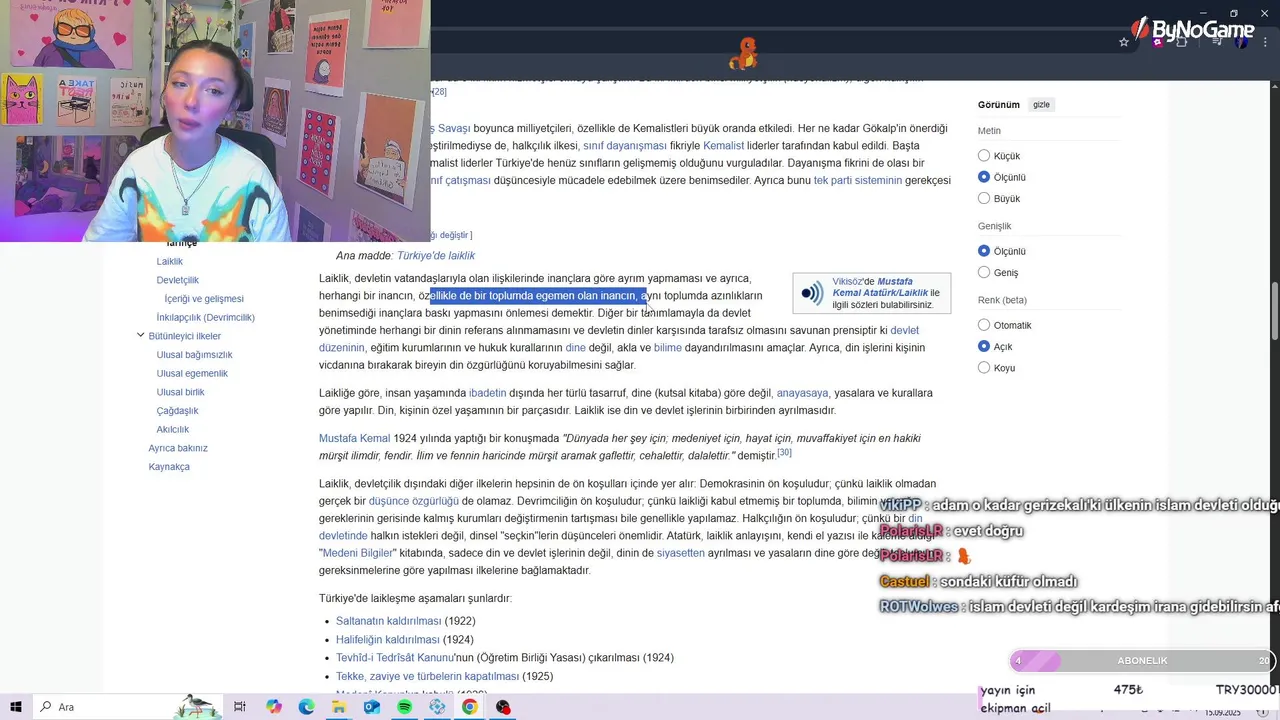Choose Koyu color mode
Screen dimensions: 1280x720
point(984,368)
